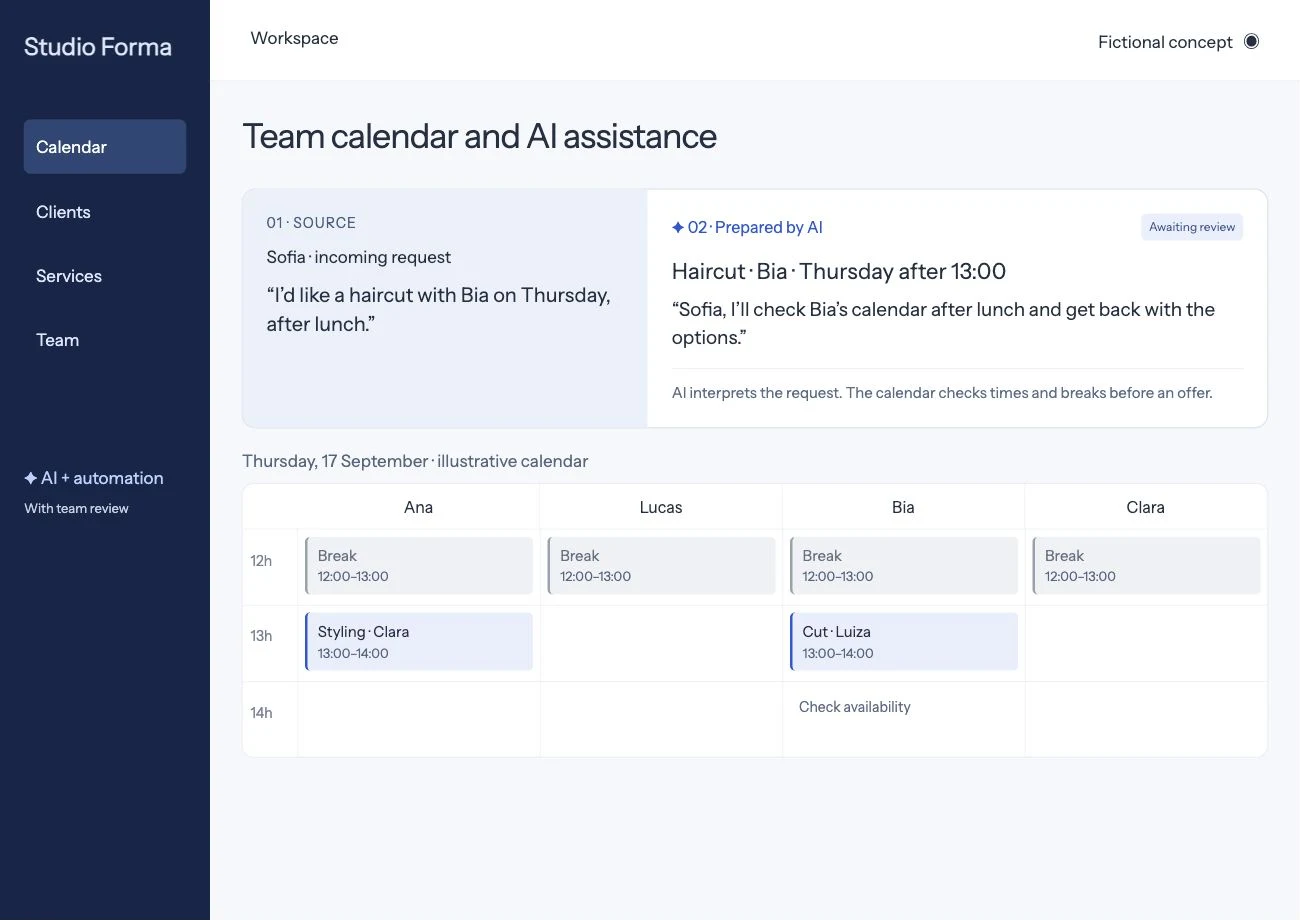The width and height of the screenshot is (1300, 920).
Task: Click the Studio Forma logo text
Action: (98, 47)
